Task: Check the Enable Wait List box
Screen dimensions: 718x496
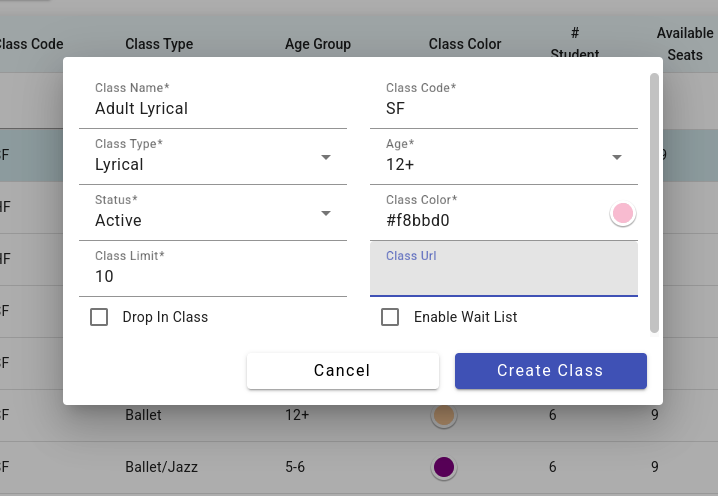Action: pyautogui.click(x=391, y=317)
